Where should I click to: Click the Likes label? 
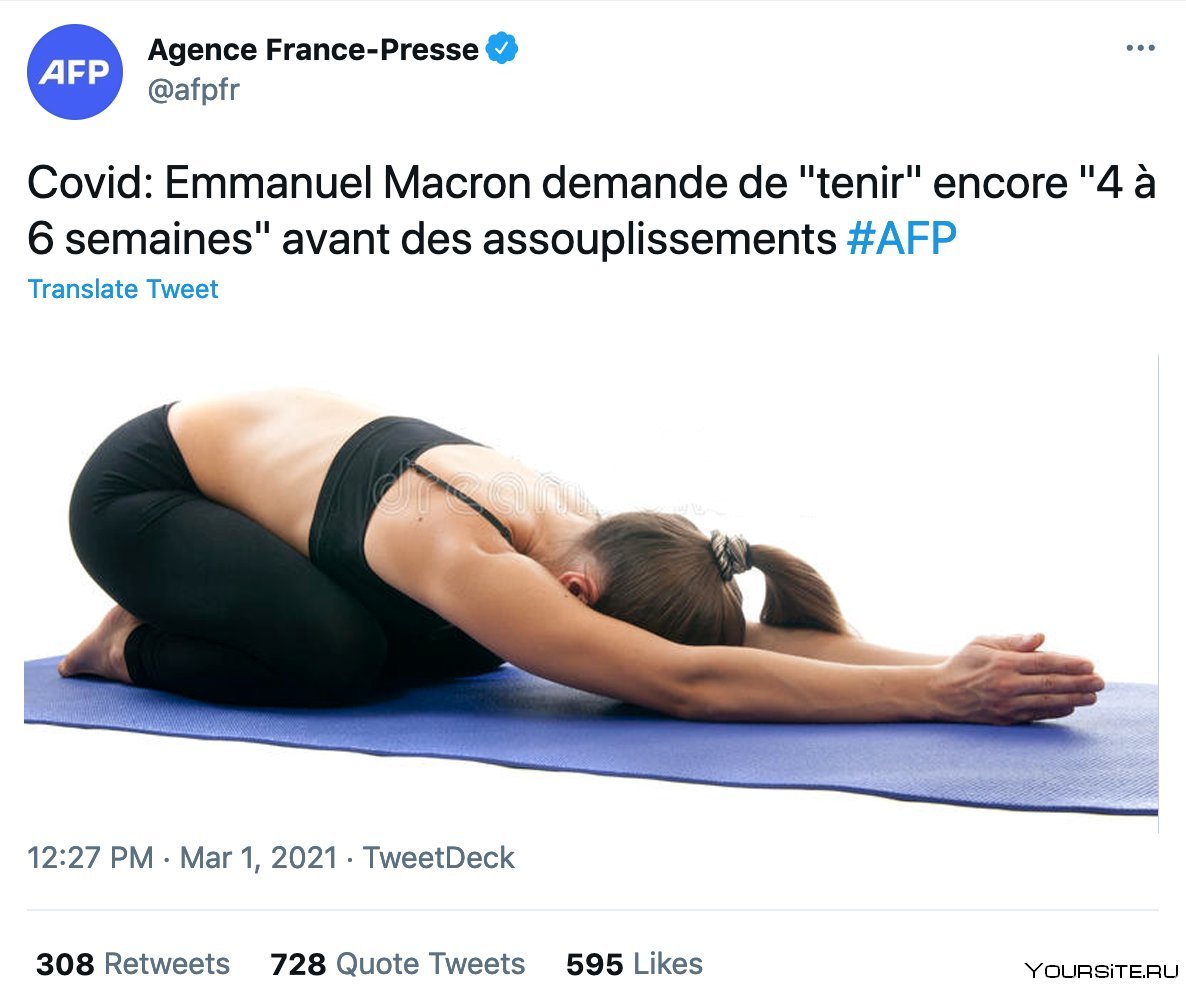coord(668,964)
